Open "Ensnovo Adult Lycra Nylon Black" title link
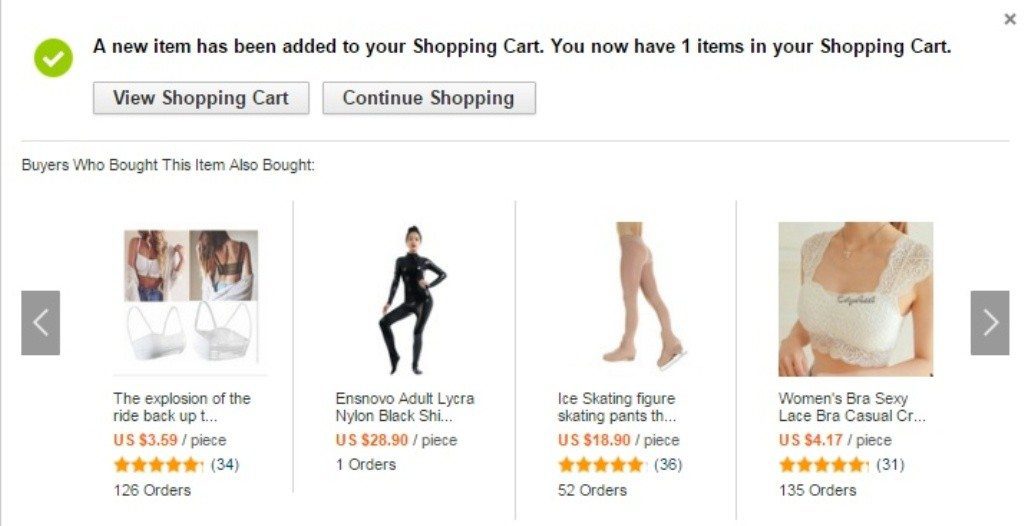The height and width of the screenshot is (526, 1024). tap(404, 407)
